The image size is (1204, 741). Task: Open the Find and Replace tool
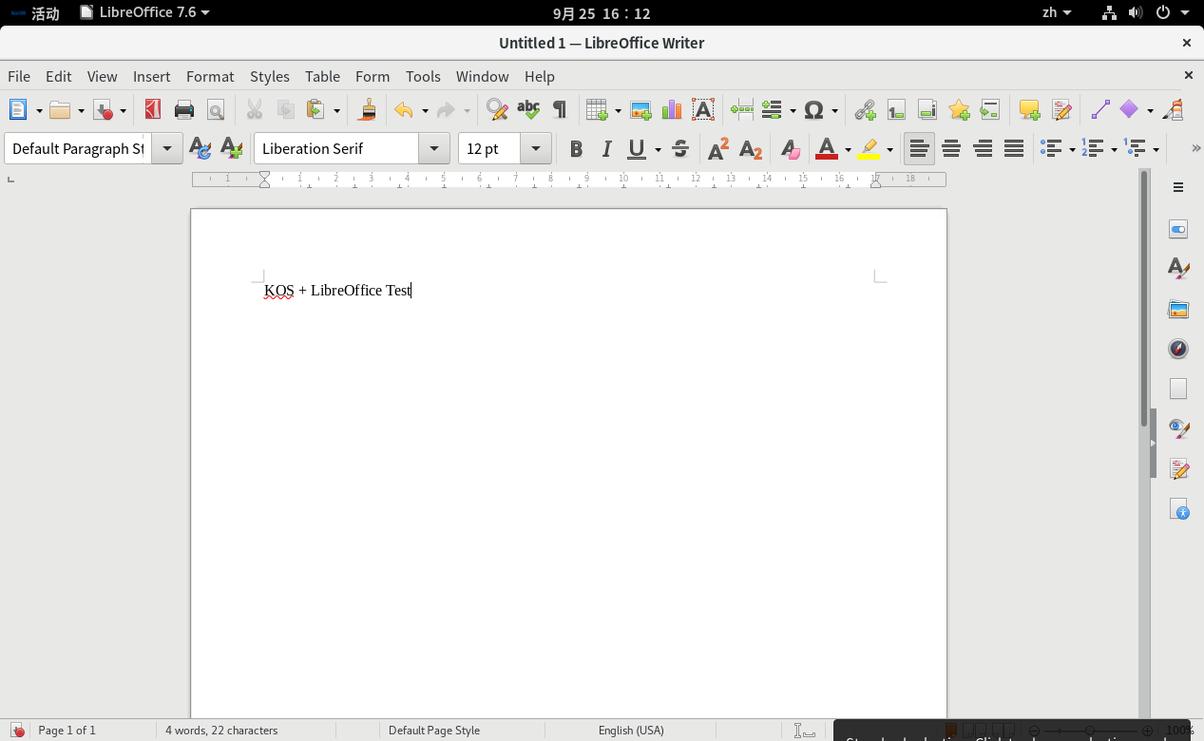point(497,110)
